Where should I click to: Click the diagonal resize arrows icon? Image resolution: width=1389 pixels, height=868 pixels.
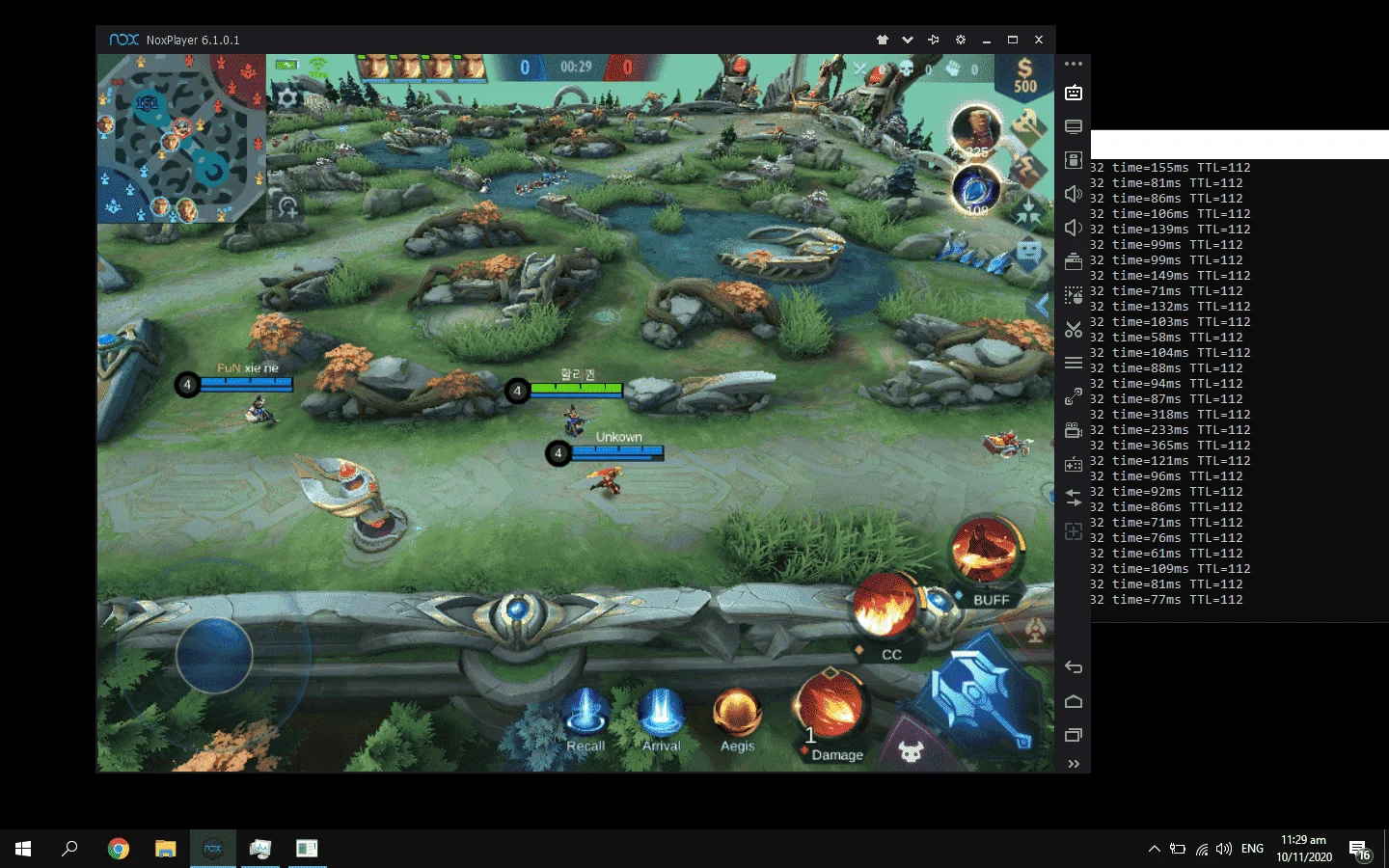(x=1074, y=396)
